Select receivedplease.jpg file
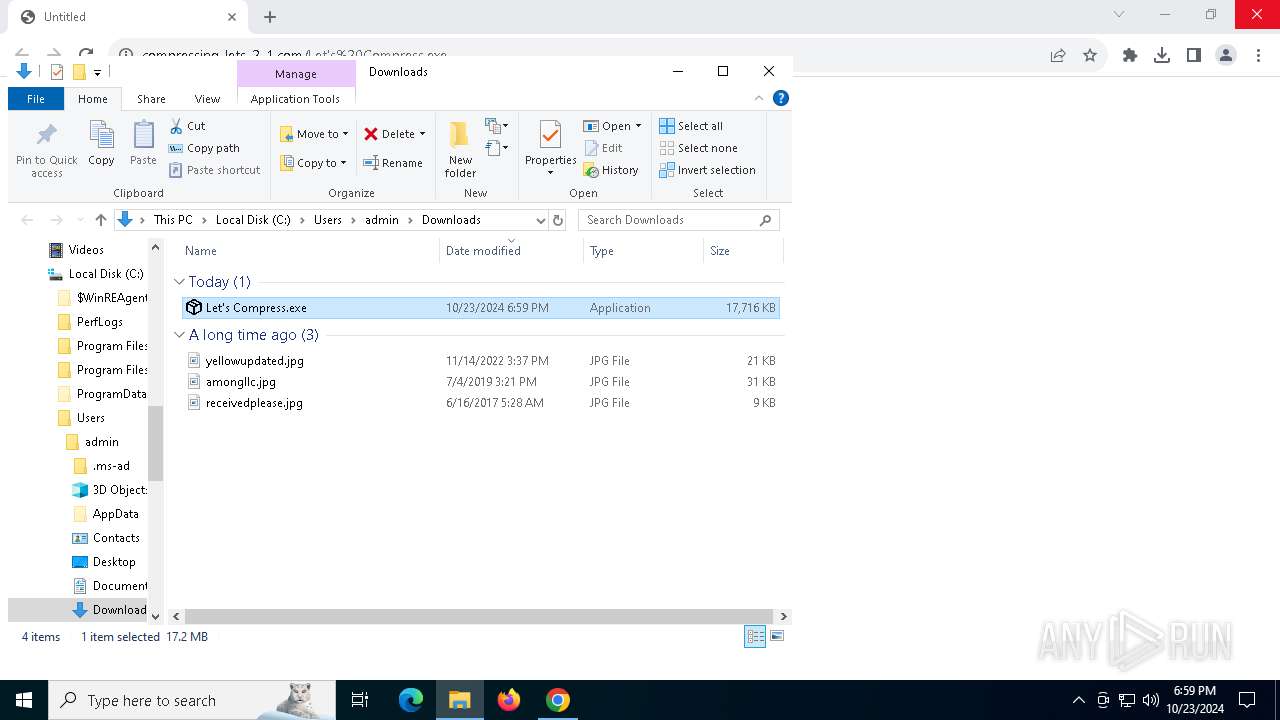Viewport: 1280px width, 720px height. click(x=481, y=403)
